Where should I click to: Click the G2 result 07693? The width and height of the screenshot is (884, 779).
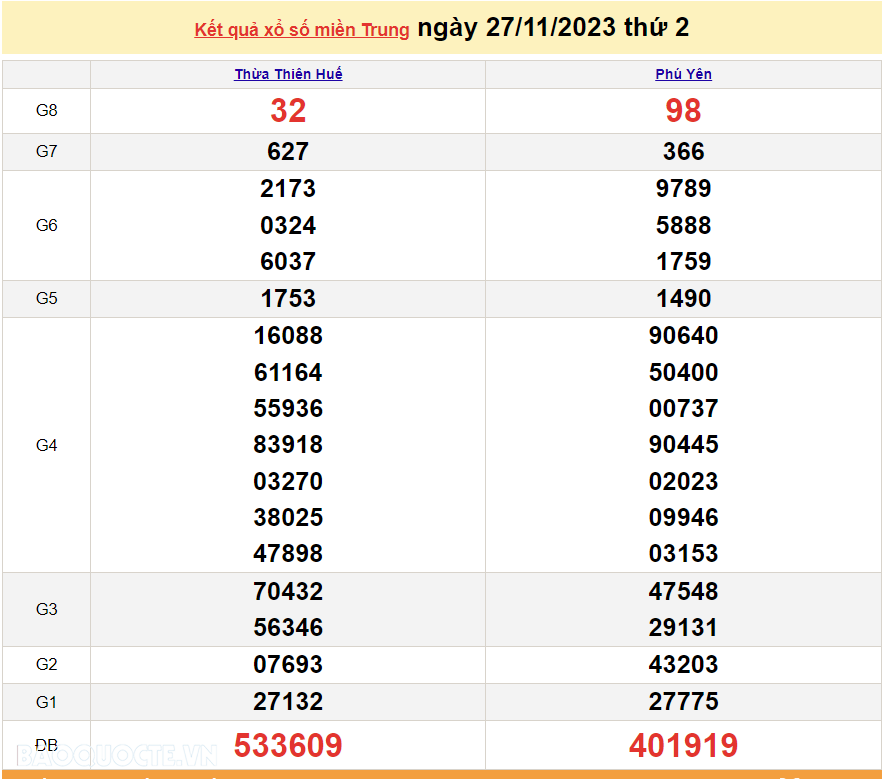[288, 665]
